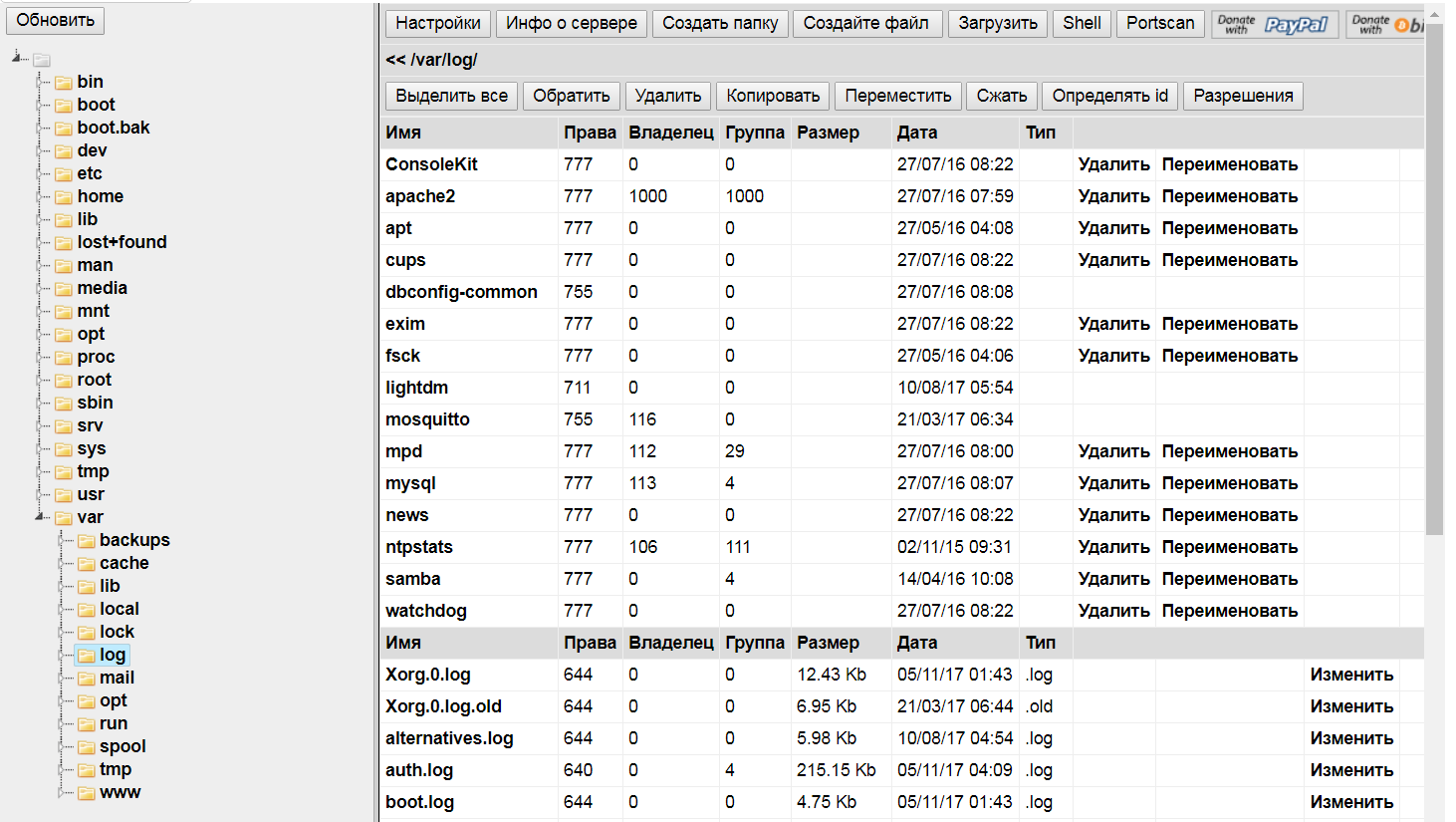Click the home folder icon
Viewport: 1456px width, 822px height.
[x=64, y=197]
